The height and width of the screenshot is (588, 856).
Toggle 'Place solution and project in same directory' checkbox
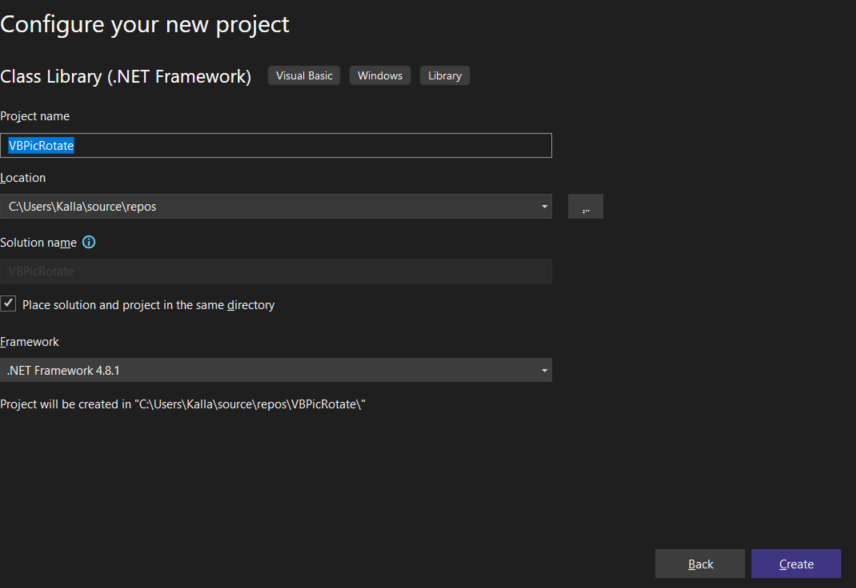coord(9,303)
